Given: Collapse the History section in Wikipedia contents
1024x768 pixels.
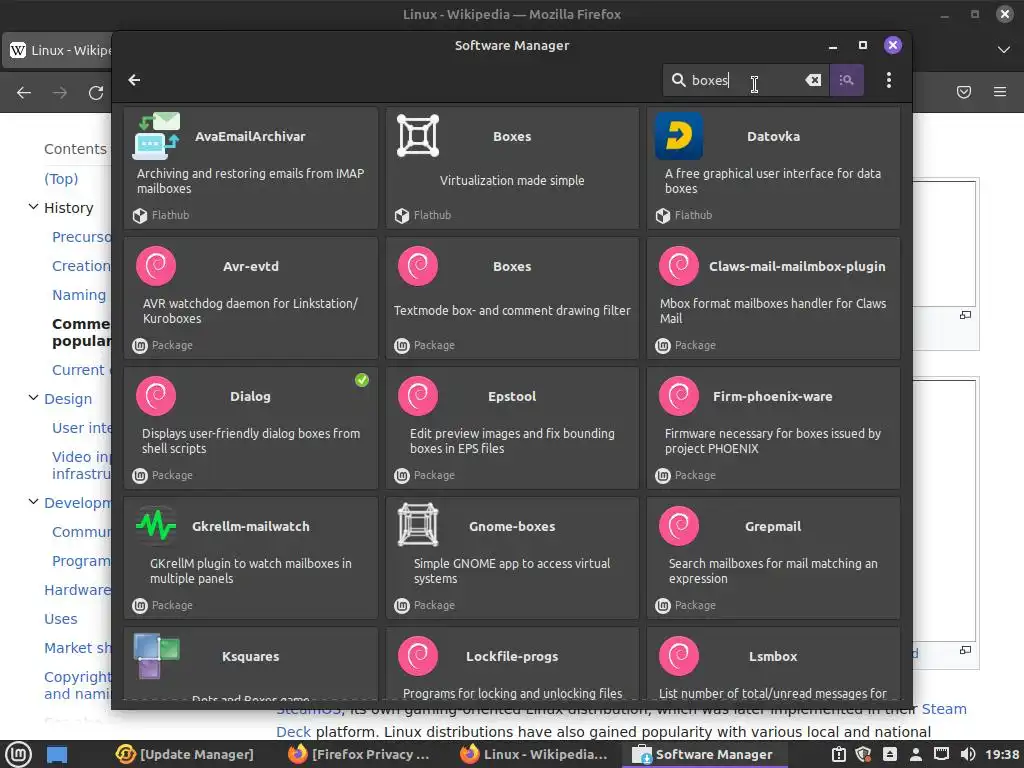Looking at the screenshot, I should coord(33,207).
